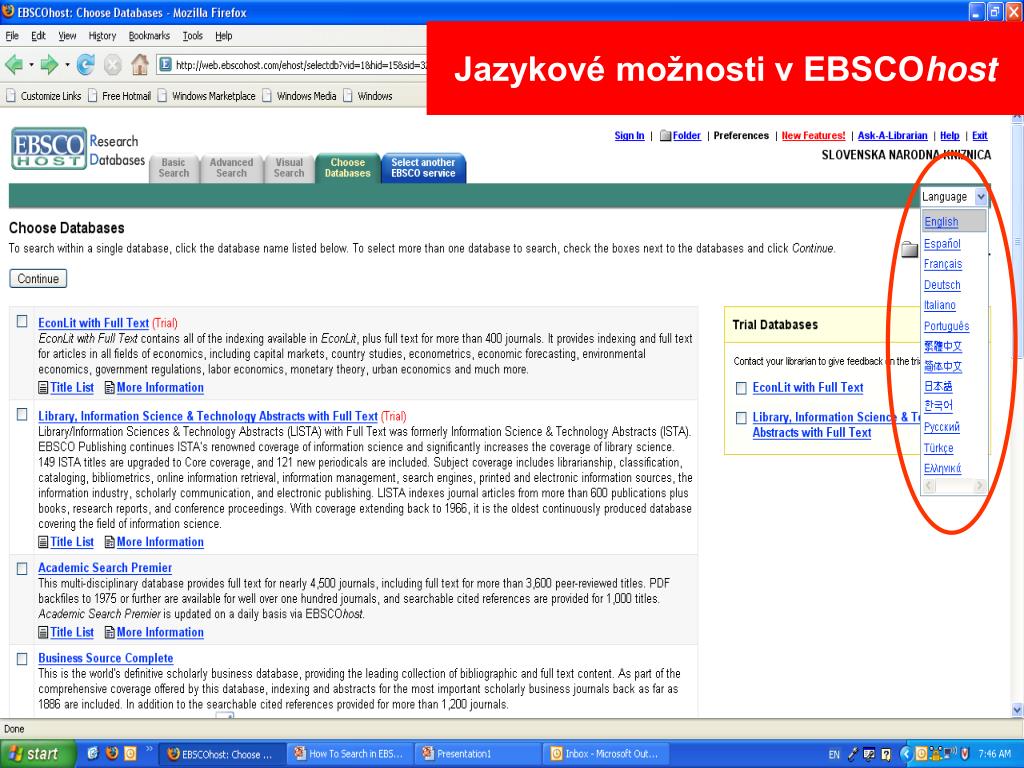1024x768 pixels.
Task: Open the Back history dropdown arrow
Action: [31, 65]
